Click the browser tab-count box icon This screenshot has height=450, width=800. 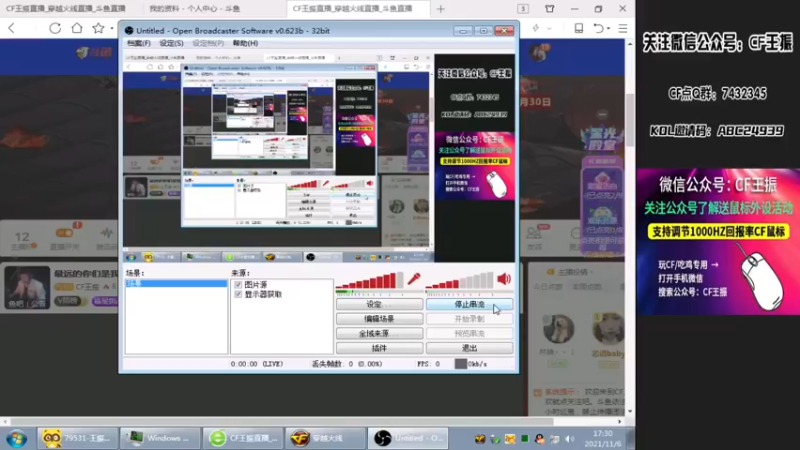[523, 9]
